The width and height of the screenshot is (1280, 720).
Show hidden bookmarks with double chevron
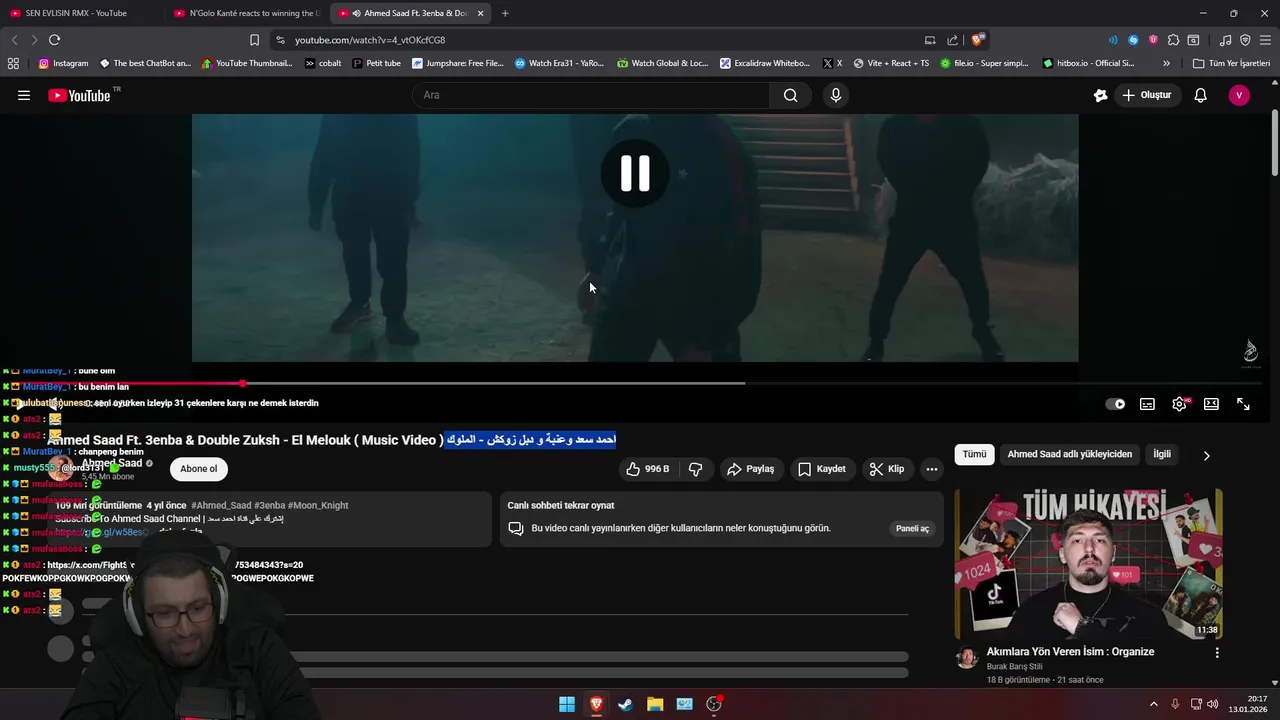(1166, 63)
